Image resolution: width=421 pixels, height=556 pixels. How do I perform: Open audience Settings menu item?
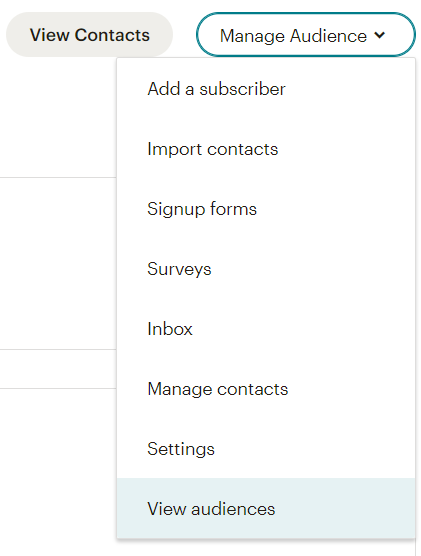coord(266,449)
